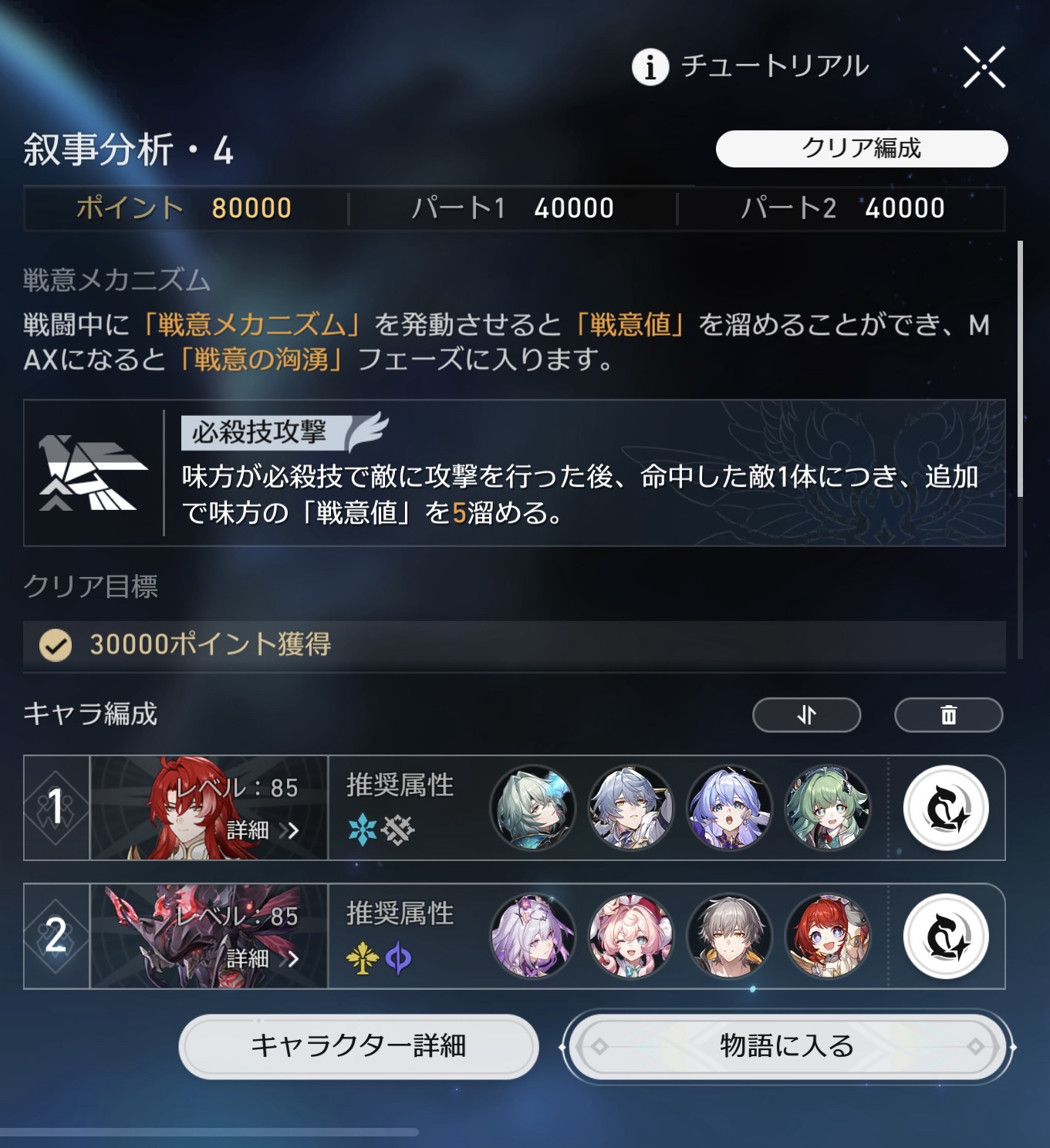Image resolution: width=1050 pixels, height=1148 pixels.
Task: Click the 必殺技攻撃 bird emblem icon
Action: pos(93,473)
